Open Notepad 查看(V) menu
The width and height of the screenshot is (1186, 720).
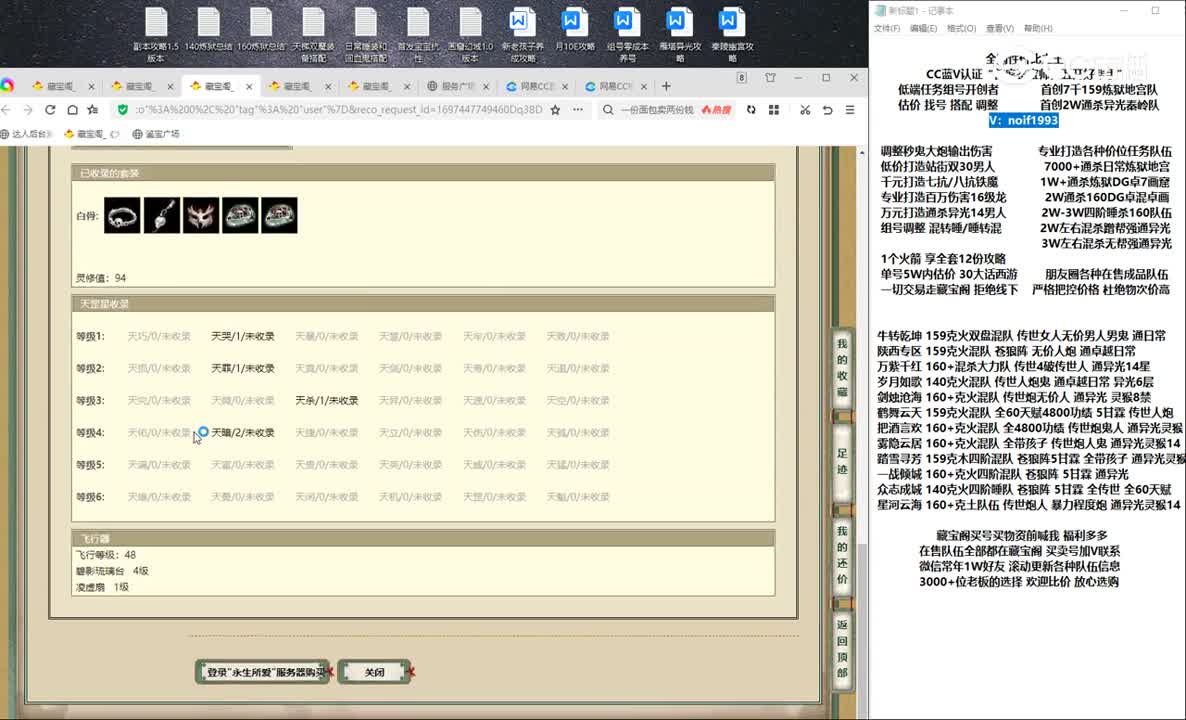coord(999,28)
